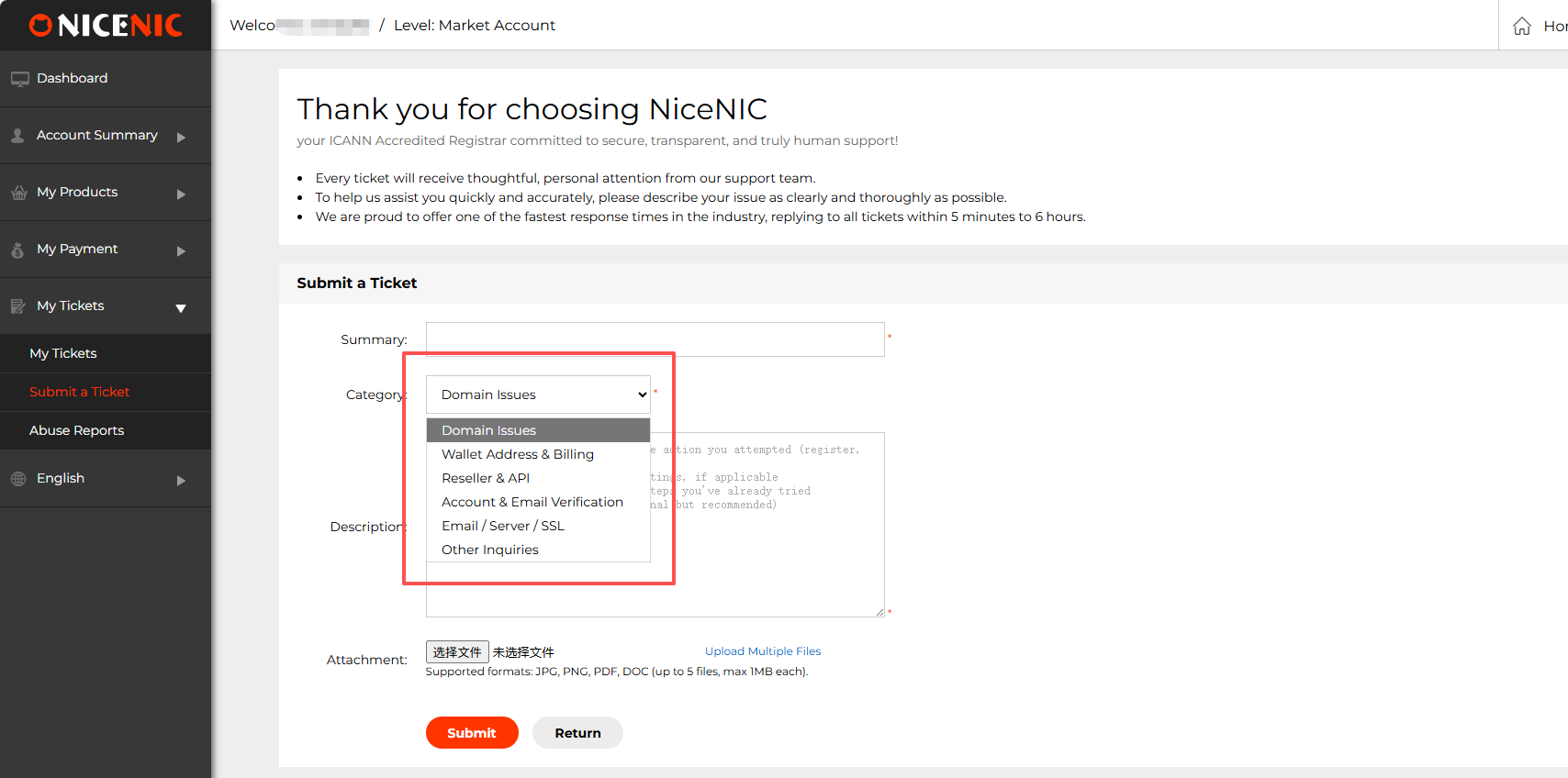Open Abuse Reports in sidebar
The image size is (1568, 778).
pyautogui.click(x=77, y=430)
